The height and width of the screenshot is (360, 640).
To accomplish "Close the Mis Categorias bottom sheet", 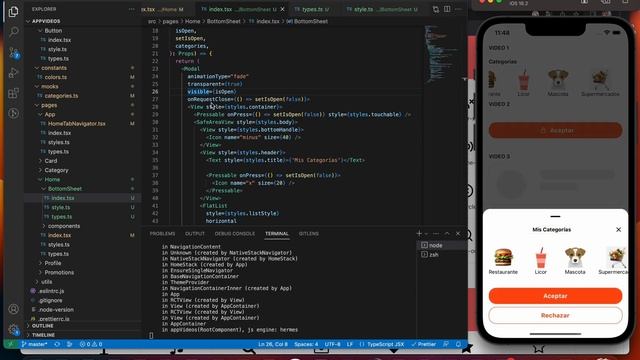I will (x=618, y=230).
